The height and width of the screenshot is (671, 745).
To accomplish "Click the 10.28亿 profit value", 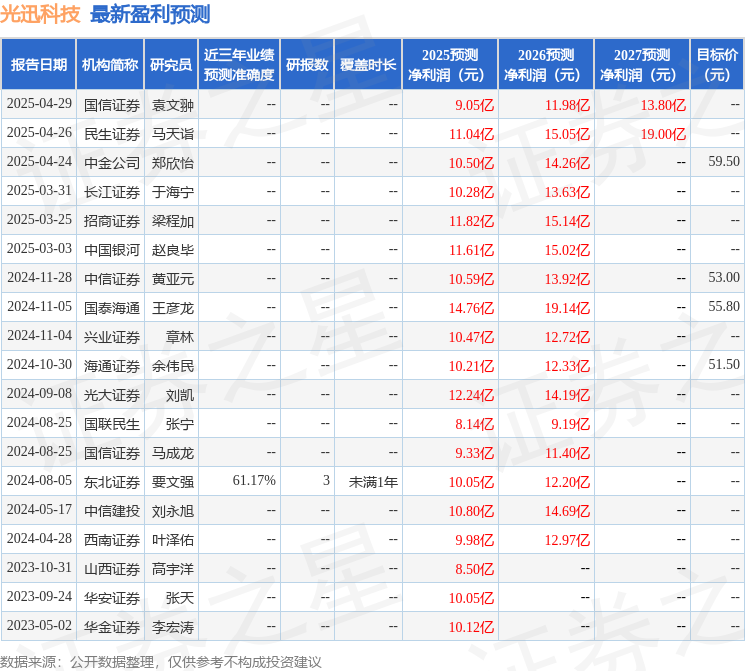I will pos(471,192).
